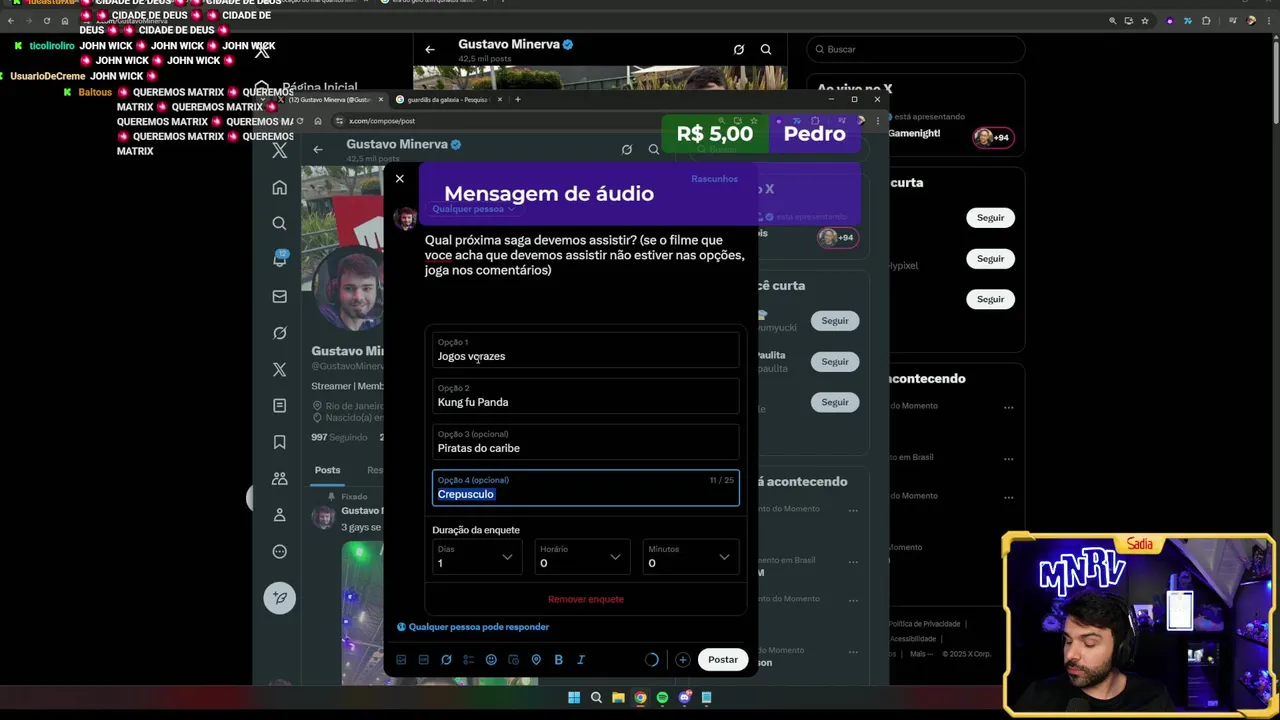This screenshot has height=720, width=1280.
Task: Add a GIF in composer toolbar
Action: tap(424, 660)
